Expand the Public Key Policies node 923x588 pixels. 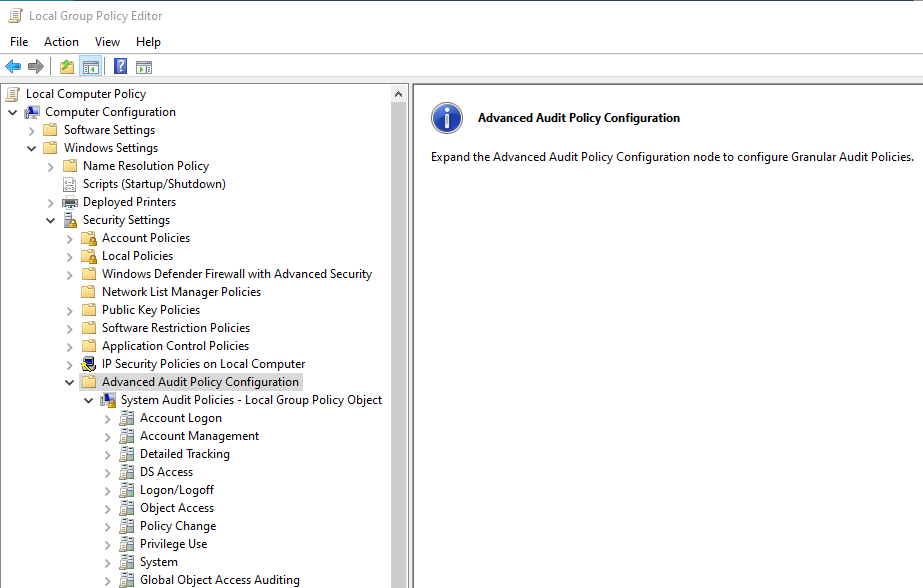pyautogui.click(x=69, y=311)
